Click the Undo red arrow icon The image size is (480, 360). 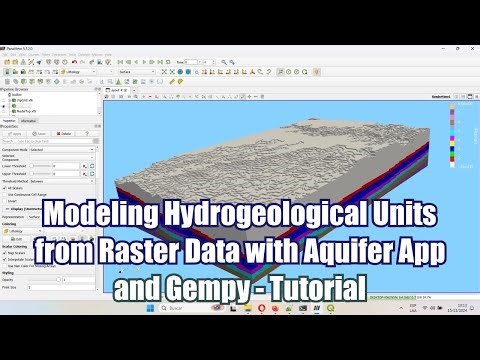[x=74, y=62]
